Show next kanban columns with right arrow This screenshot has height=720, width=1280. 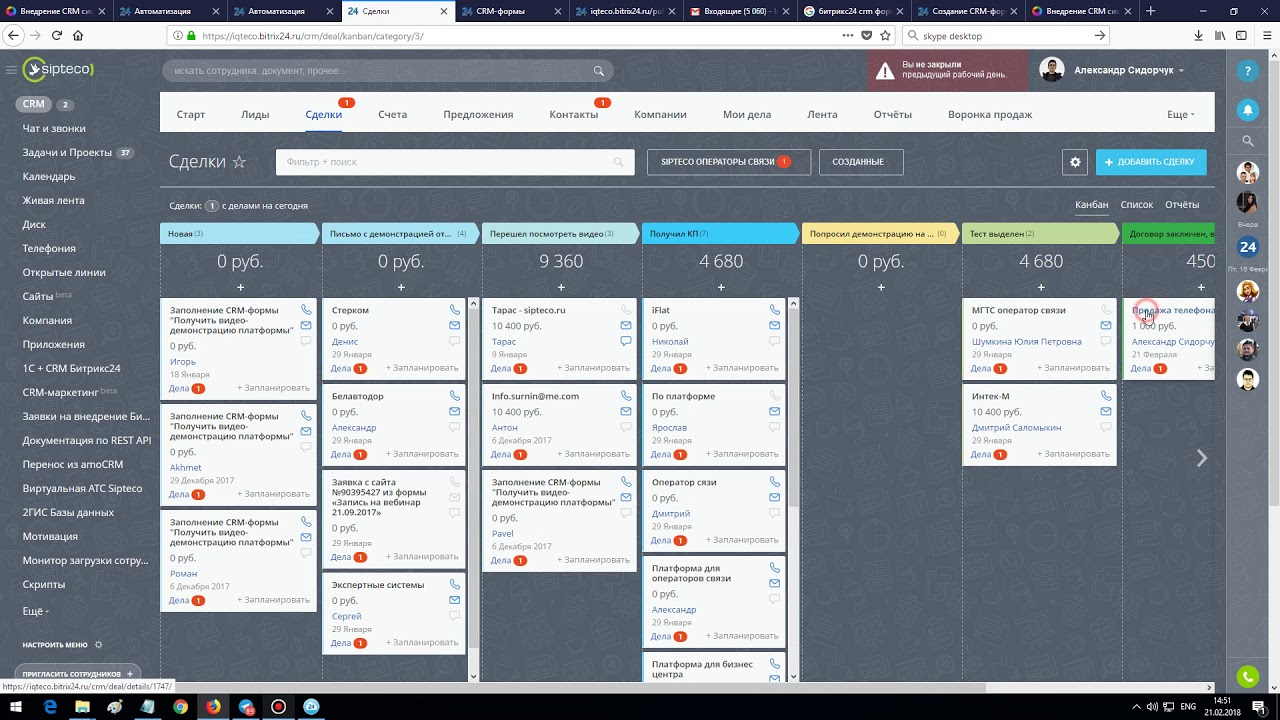(1202, 458)
